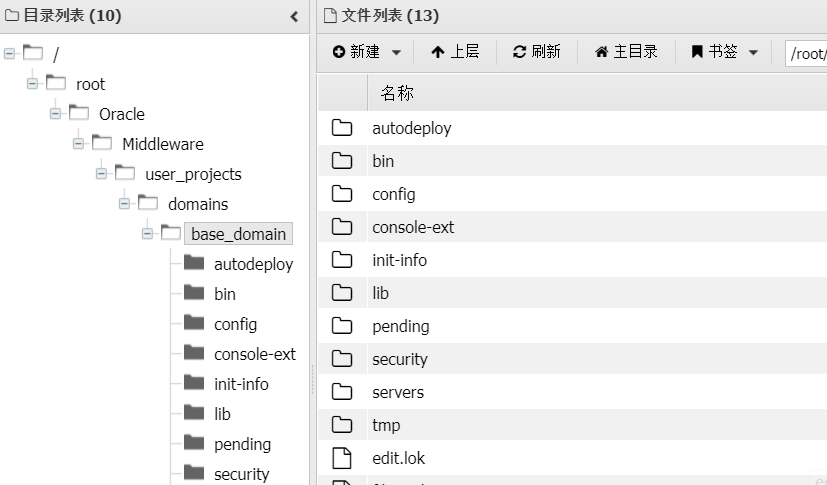Viewport: 827px width, 485px height.
Task: Go to home directory 主目录
Action: click(x=626, y=52)
